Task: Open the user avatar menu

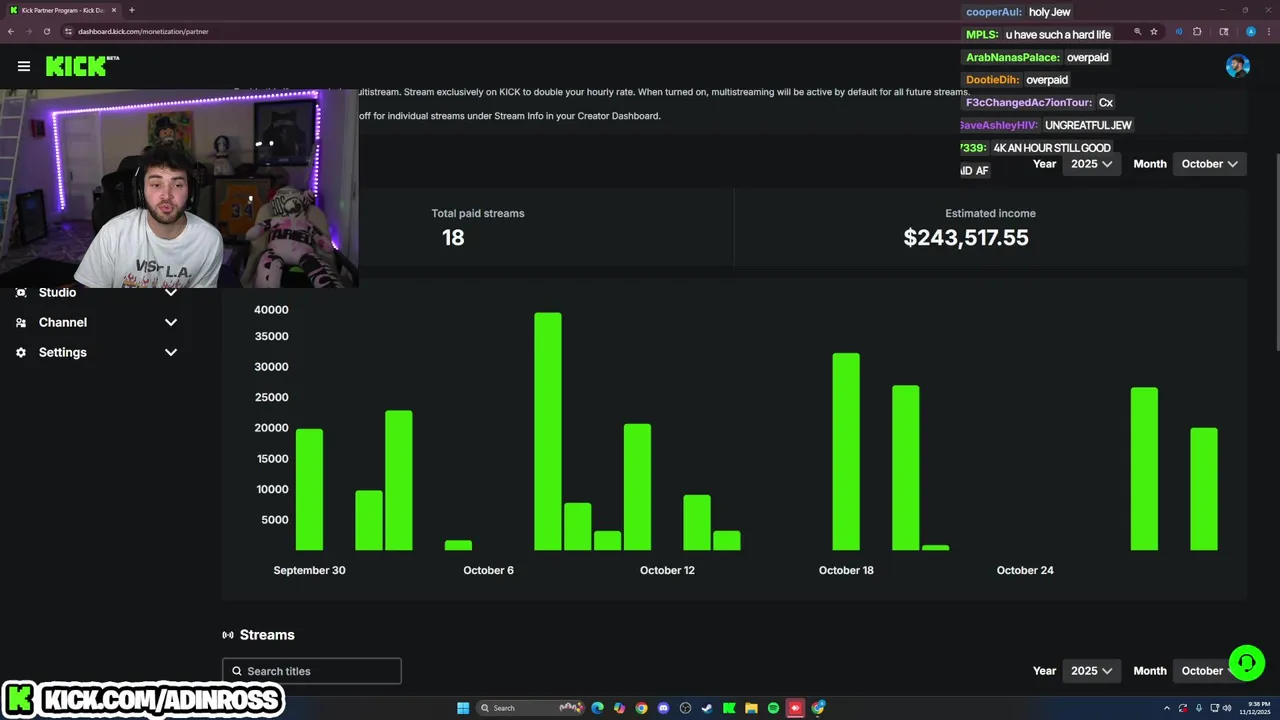Action: point(1237,66)
